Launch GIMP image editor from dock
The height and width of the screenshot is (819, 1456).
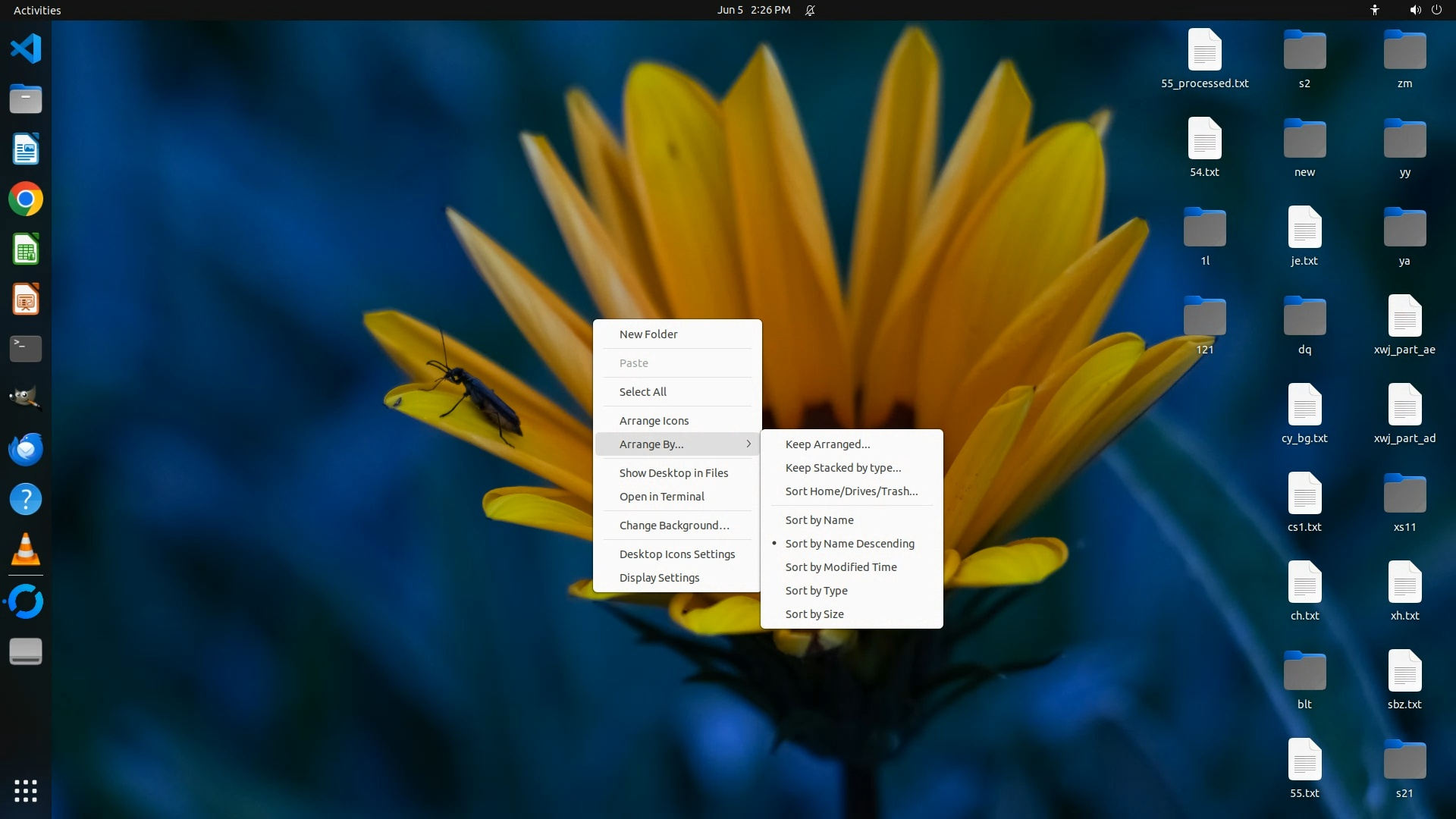(x=25, y=398)
